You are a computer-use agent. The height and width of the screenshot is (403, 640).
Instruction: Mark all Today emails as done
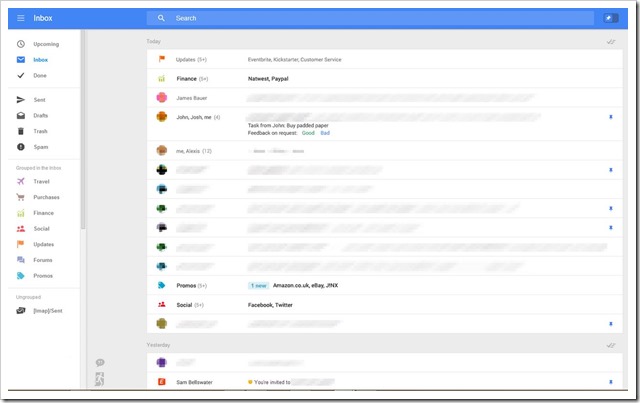coord(610,42)
